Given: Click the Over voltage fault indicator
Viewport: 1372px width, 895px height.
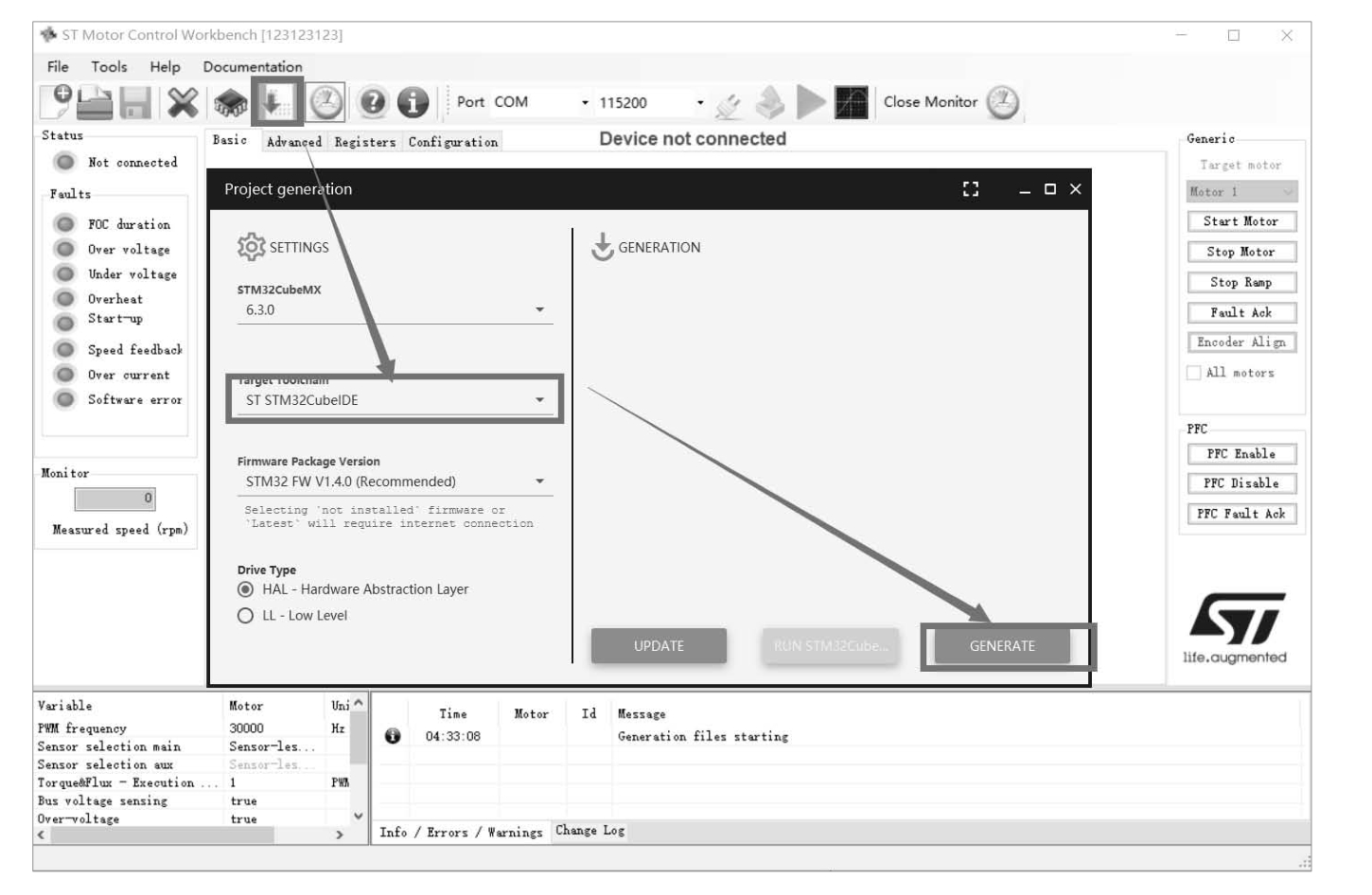Looking at the screenshot, I should [x=65, y=249].
